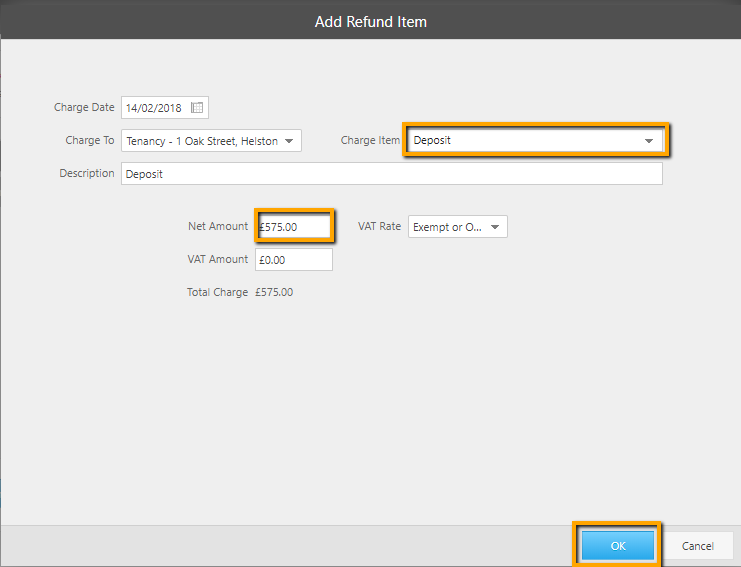Viewport: 741px width, 567px height.
Task: Select the Tenancy - 1 Oak Street combo box
Action: click(211, 141)
